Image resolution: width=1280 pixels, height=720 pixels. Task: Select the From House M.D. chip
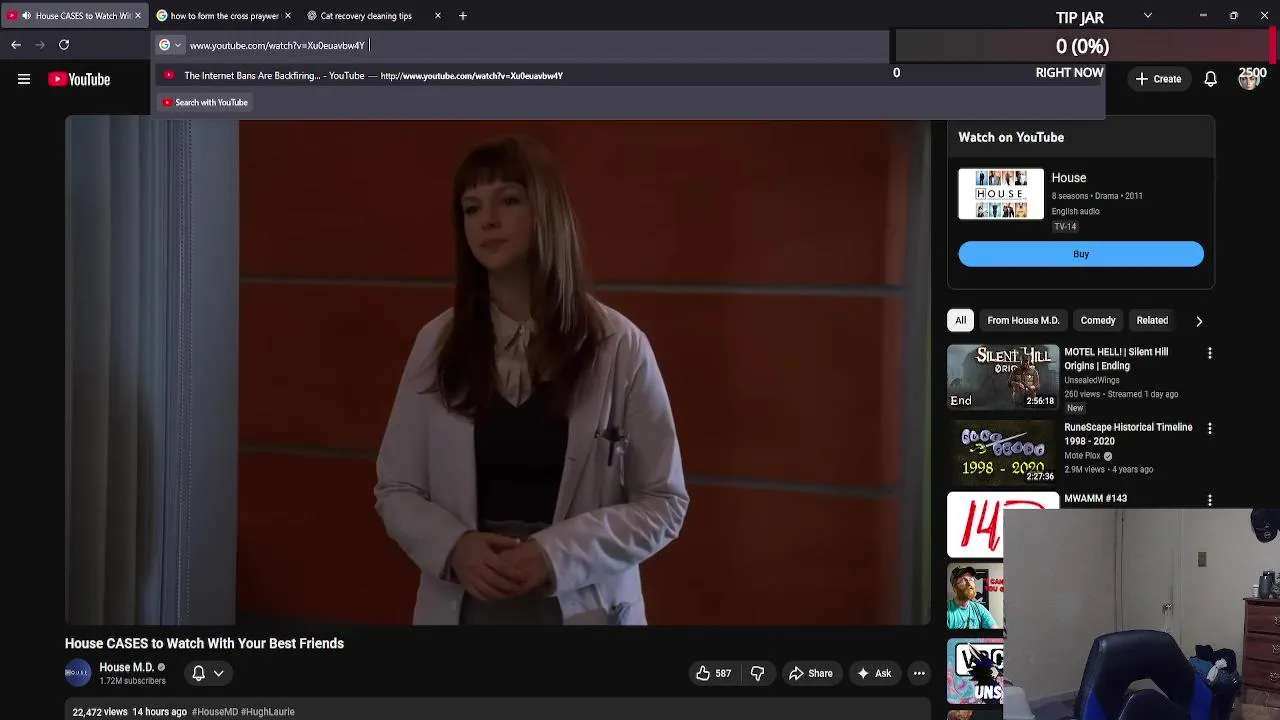(x=1023, y=320)
